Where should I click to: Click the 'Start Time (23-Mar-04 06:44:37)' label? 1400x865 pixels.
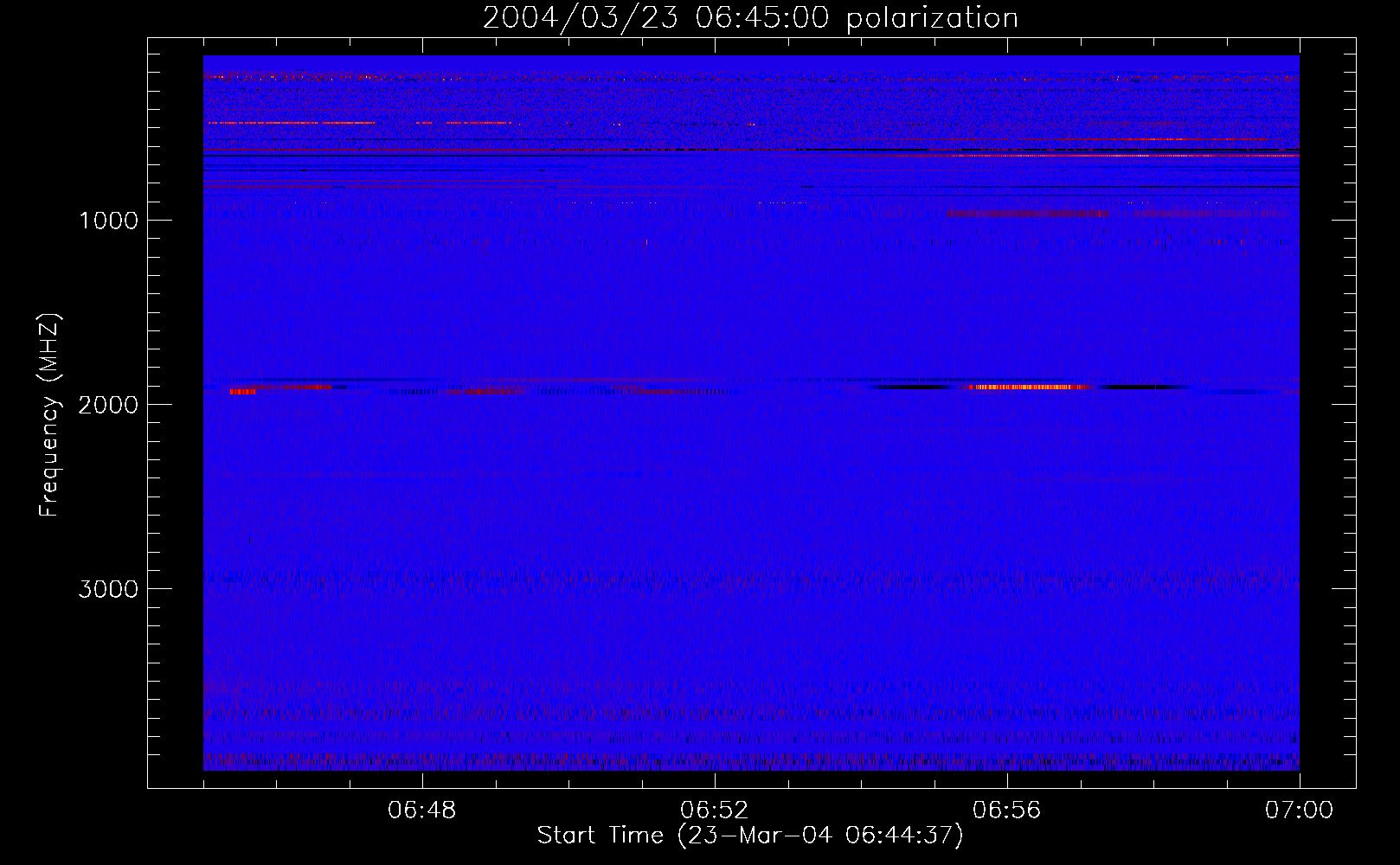(x=750, y=836)
